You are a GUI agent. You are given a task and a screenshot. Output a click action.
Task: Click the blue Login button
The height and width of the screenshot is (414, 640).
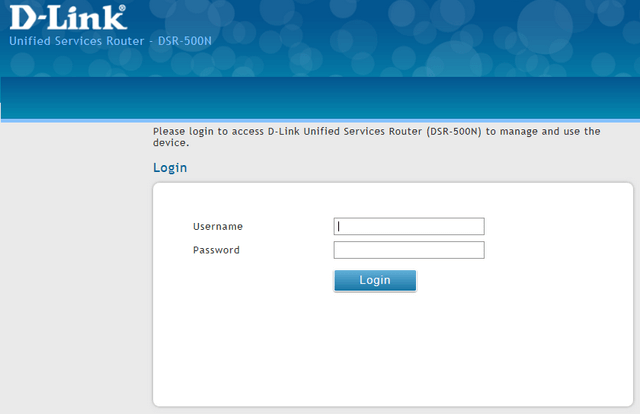[x=375, y=280]
